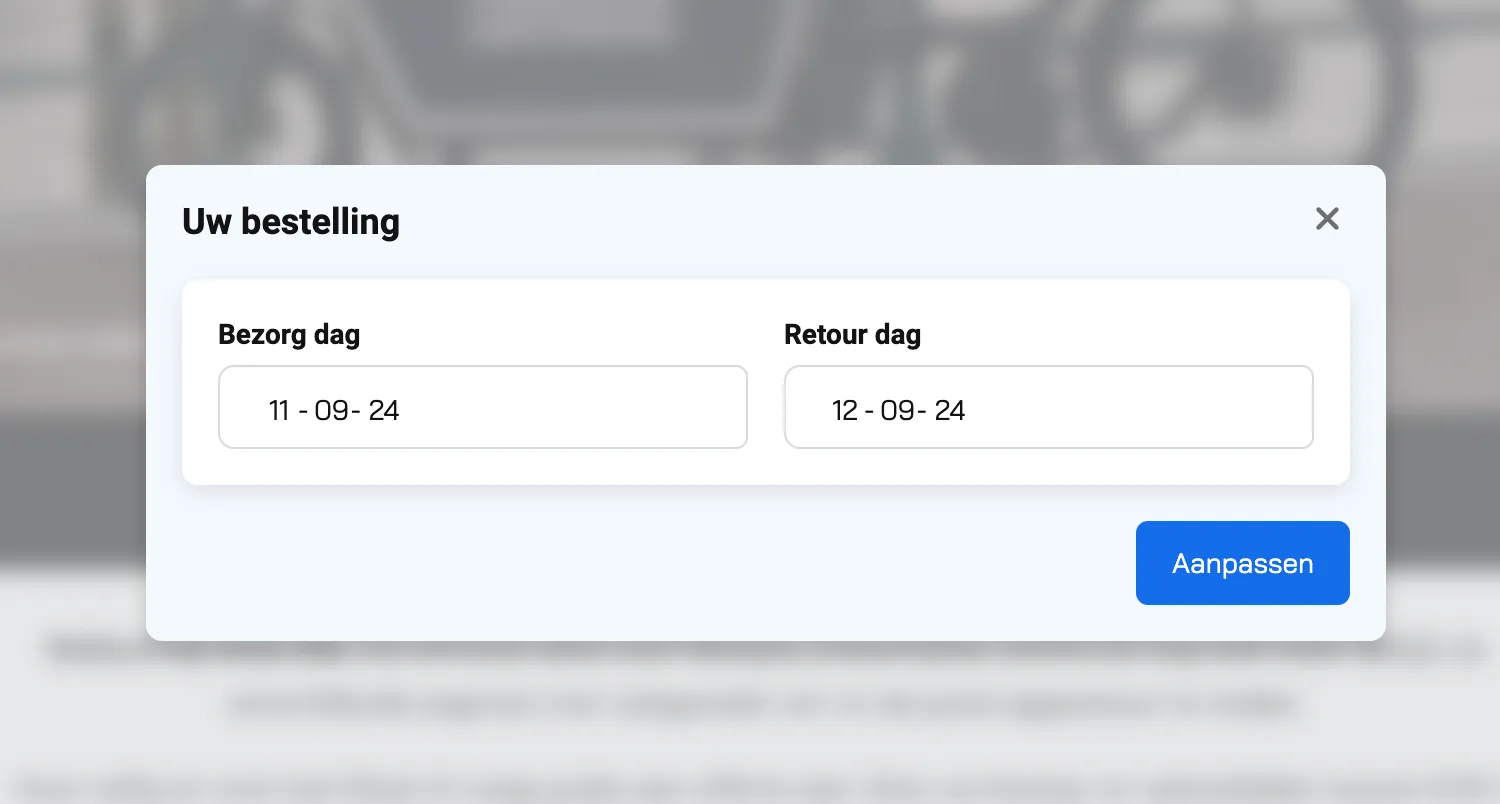Click the 'Retour dag' label
Screen dimensions: 1500x804
(x=852, y=334)
